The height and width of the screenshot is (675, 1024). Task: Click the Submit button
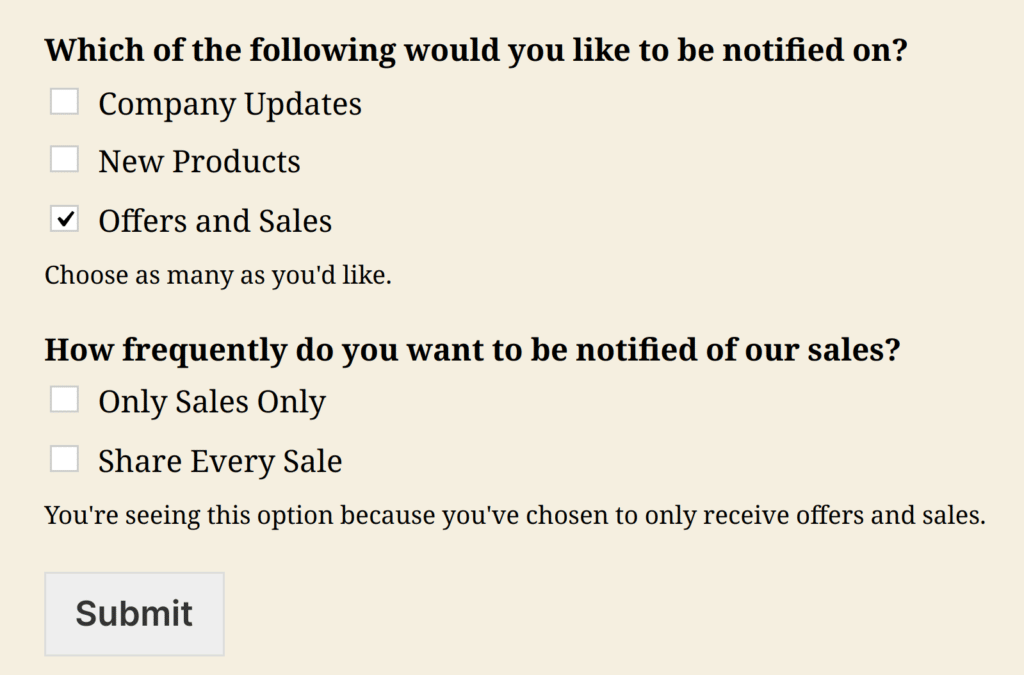pyautogui.click(x=134, y=614)
